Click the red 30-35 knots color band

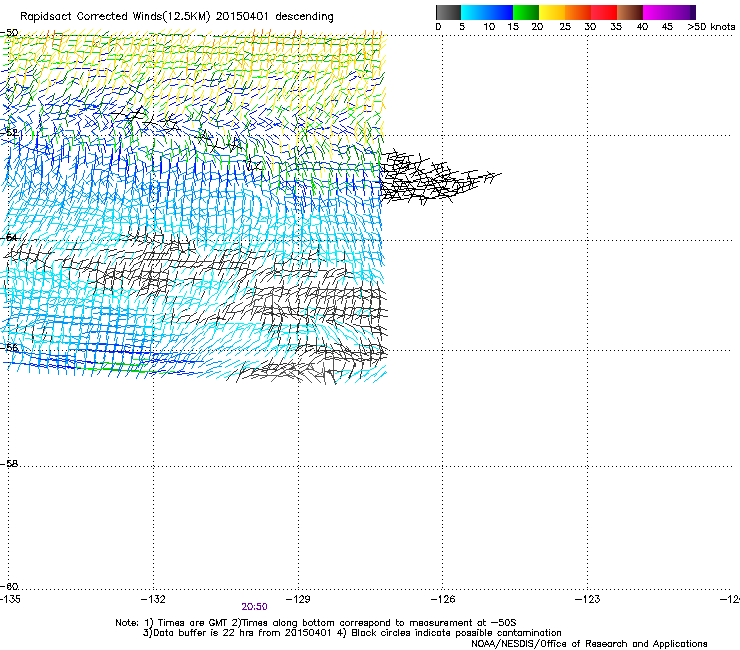pos(604,12)
